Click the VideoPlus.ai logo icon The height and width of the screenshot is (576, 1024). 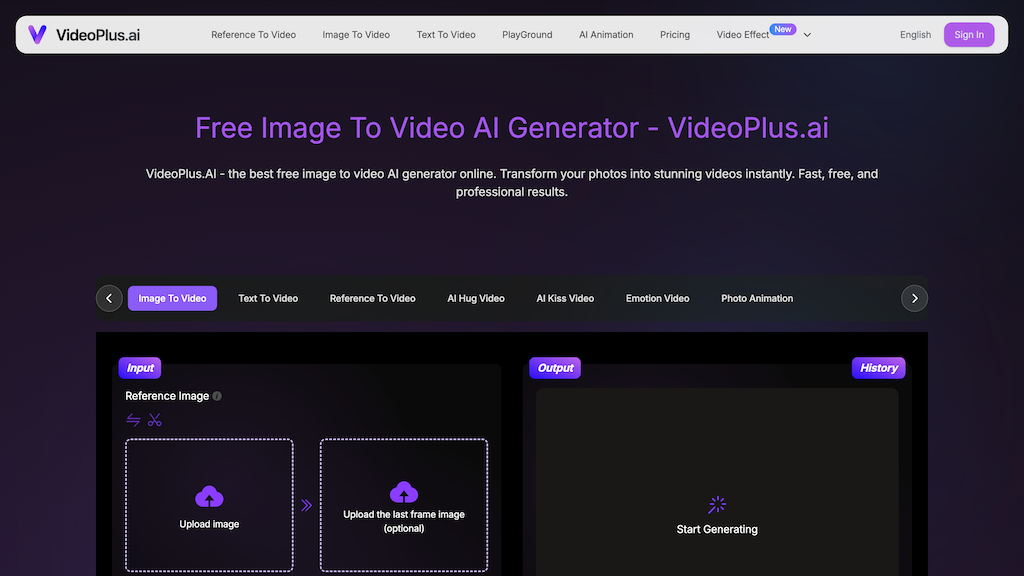tap(37, 34)
